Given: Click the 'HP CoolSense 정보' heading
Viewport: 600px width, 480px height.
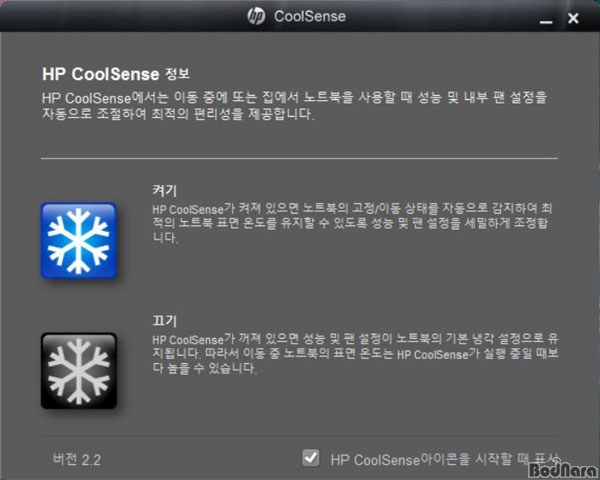Looking at the screenshot, I should point(116,74).
